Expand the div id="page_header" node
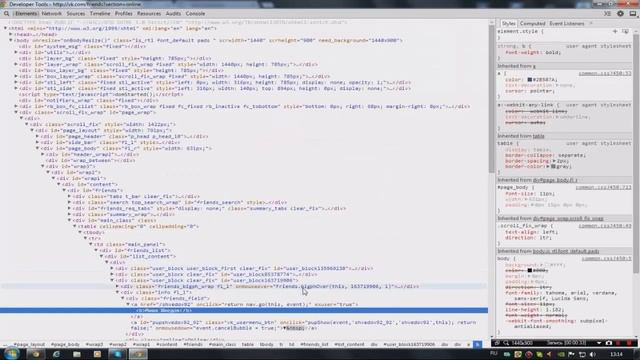The width and height of the screenshot is (640, 360). (38, 136)
